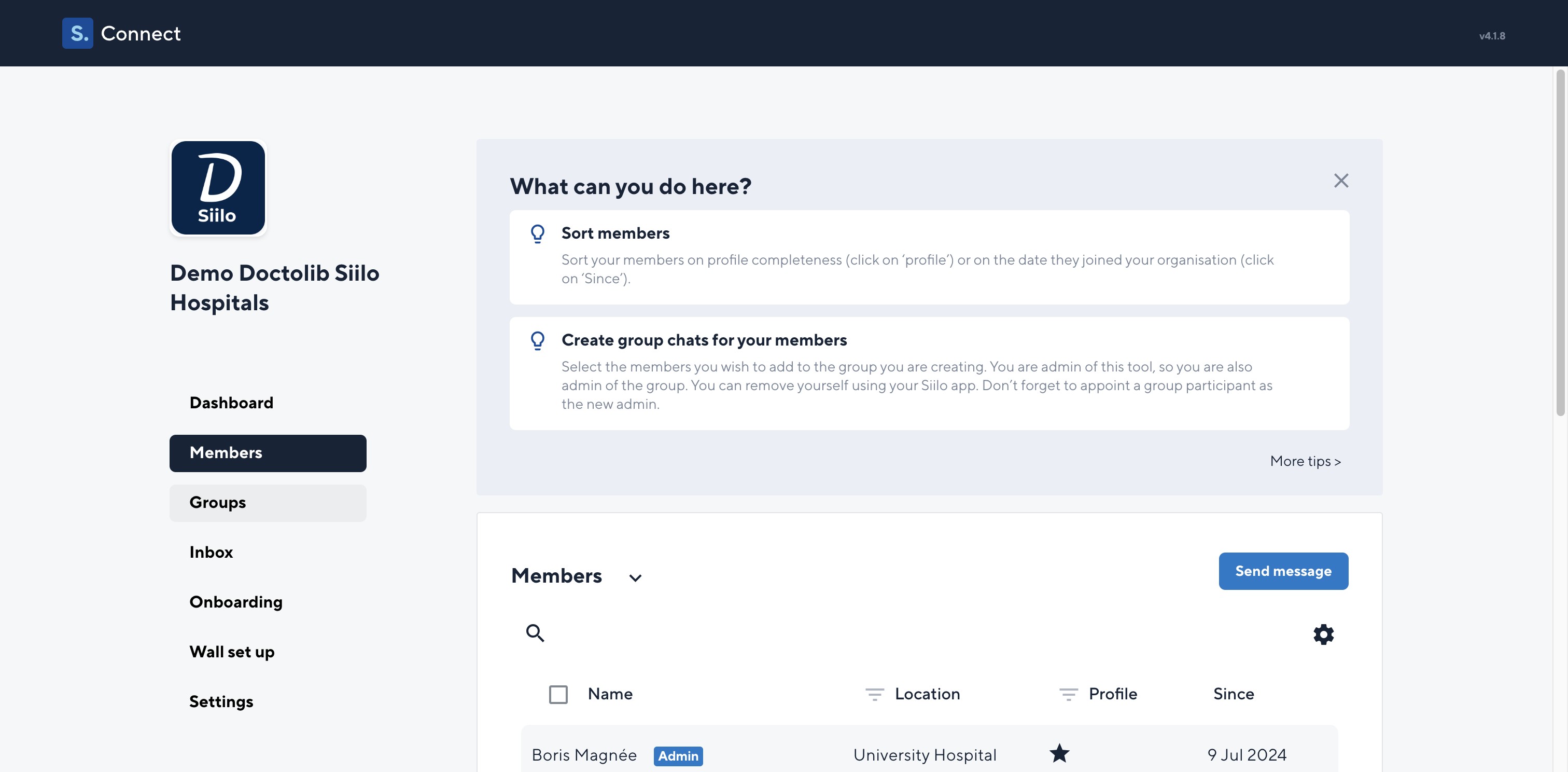Click the Profile filter icon
The height and width of the screenshot is (772, 1568).
point(1068,694)
